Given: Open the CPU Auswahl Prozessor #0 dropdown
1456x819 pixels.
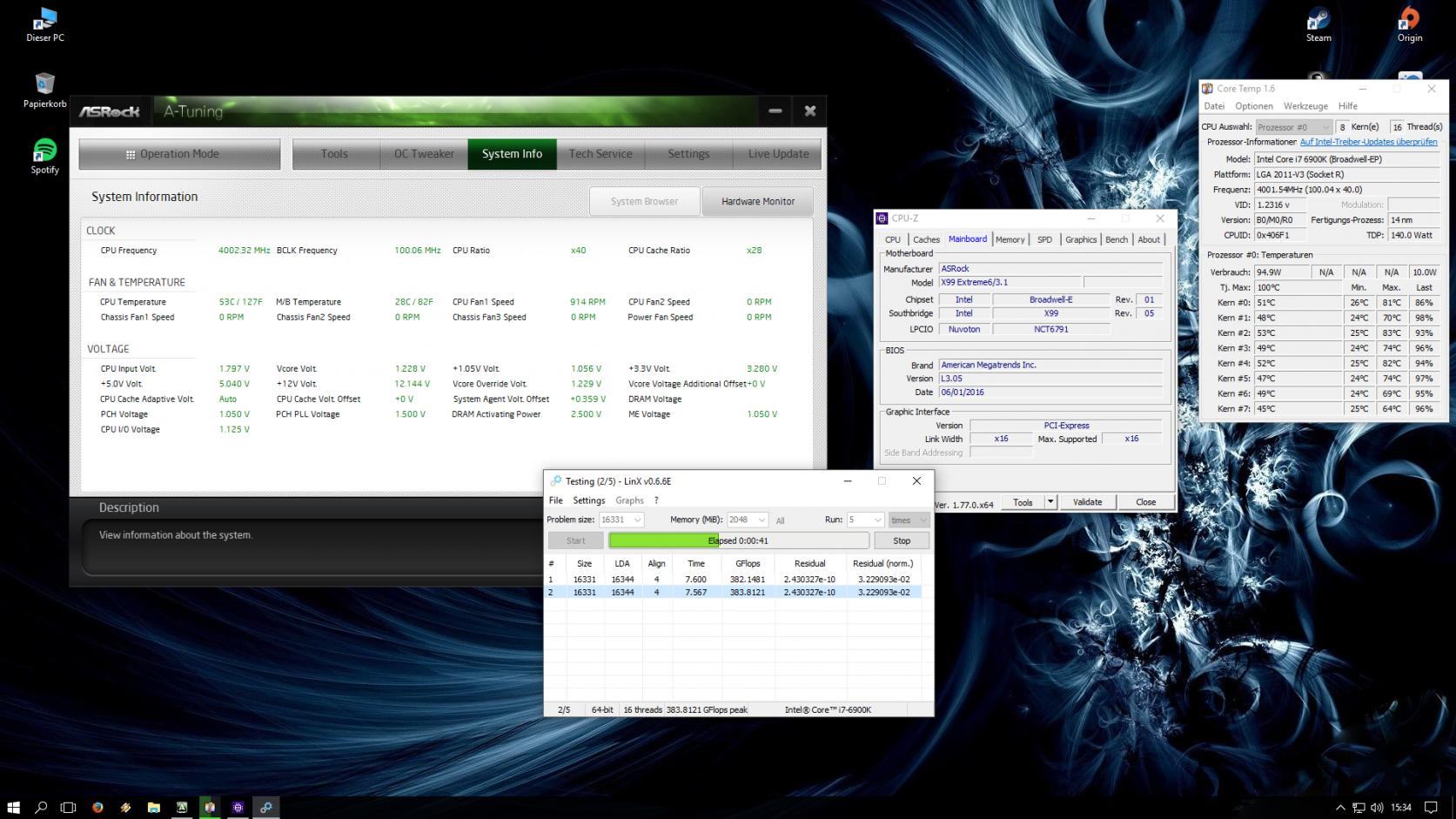Looking at the screenshot, I should 1294,127.
